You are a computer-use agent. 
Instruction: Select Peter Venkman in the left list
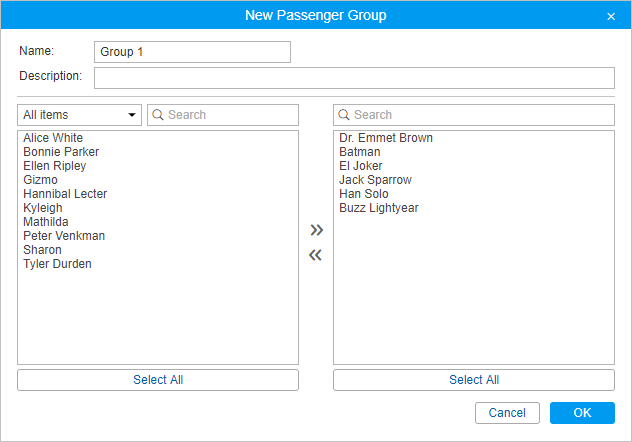coord(64,236)
